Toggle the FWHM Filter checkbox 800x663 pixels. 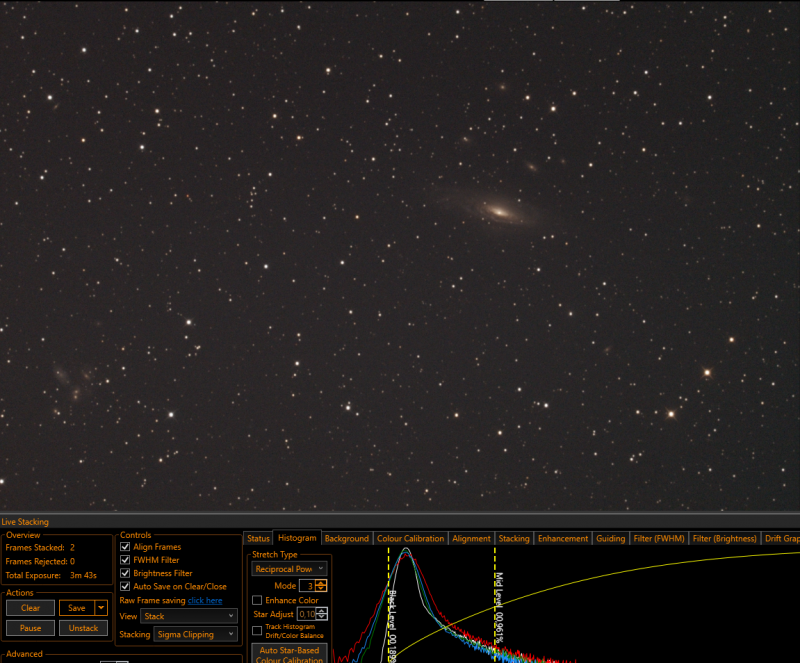tap(125, 560)
